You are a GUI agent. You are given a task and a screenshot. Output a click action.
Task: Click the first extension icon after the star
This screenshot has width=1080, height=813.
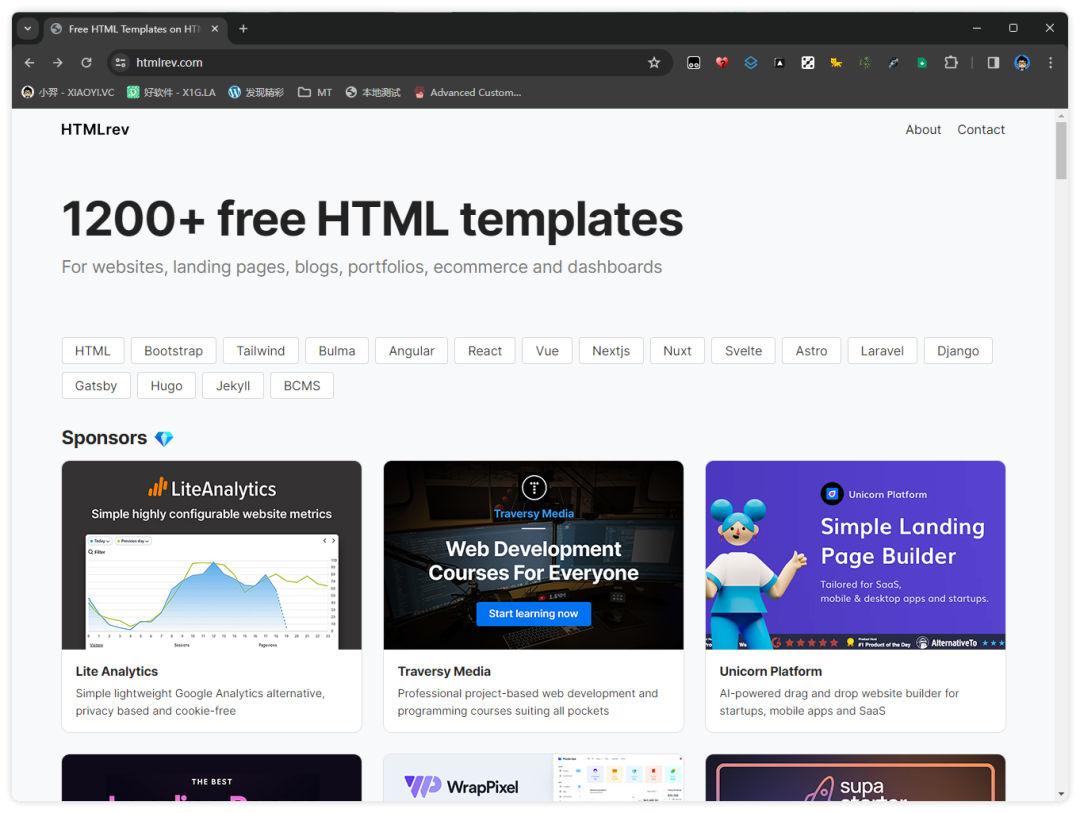pyautogui.click(x=694, y=63)
